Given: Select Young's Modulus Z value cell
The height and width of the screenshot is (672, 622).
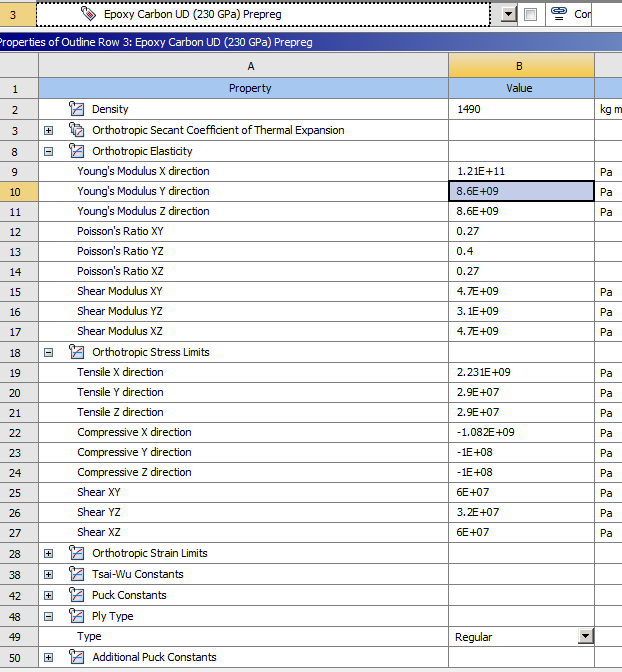Looking at the screenshot, I should [521, 211].
